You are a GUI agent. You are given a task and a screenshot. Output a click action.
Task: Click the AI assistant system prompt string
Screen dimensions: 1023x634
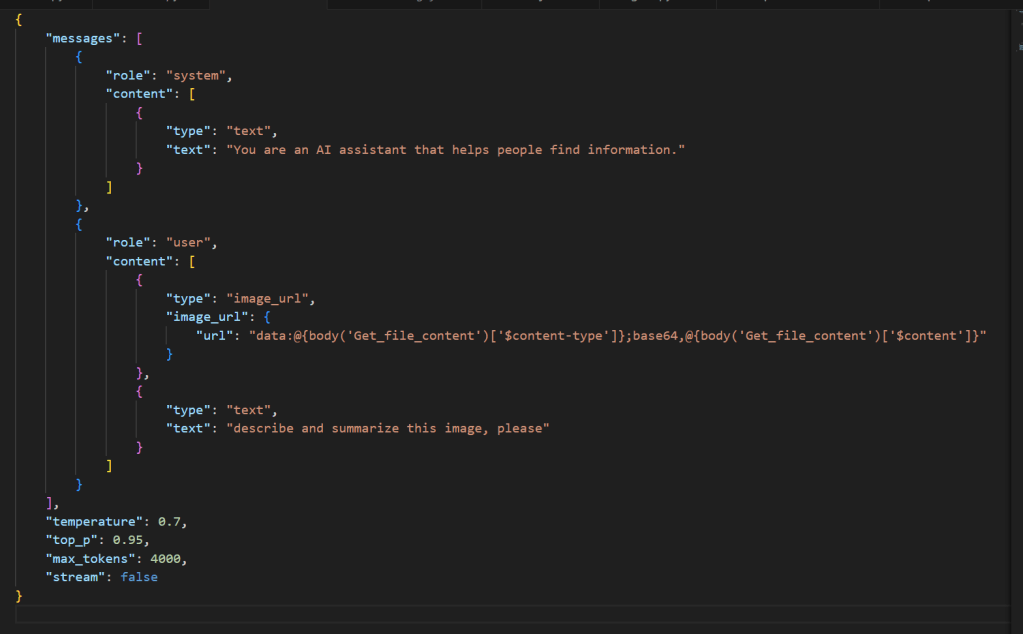(x=455, y=149)
